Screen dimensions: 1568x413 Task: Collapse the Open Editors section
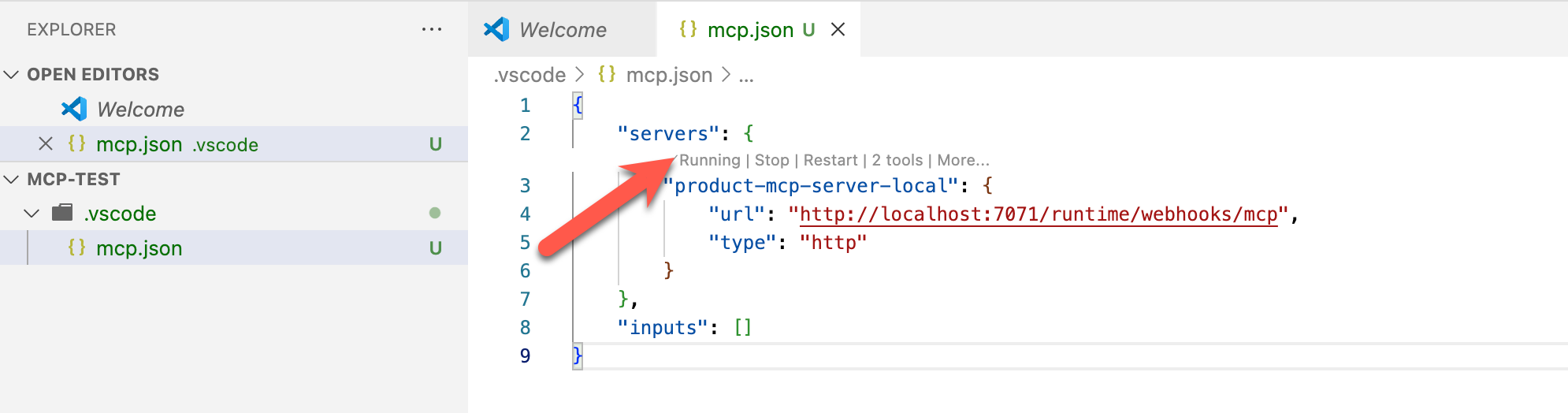point(12,75)
